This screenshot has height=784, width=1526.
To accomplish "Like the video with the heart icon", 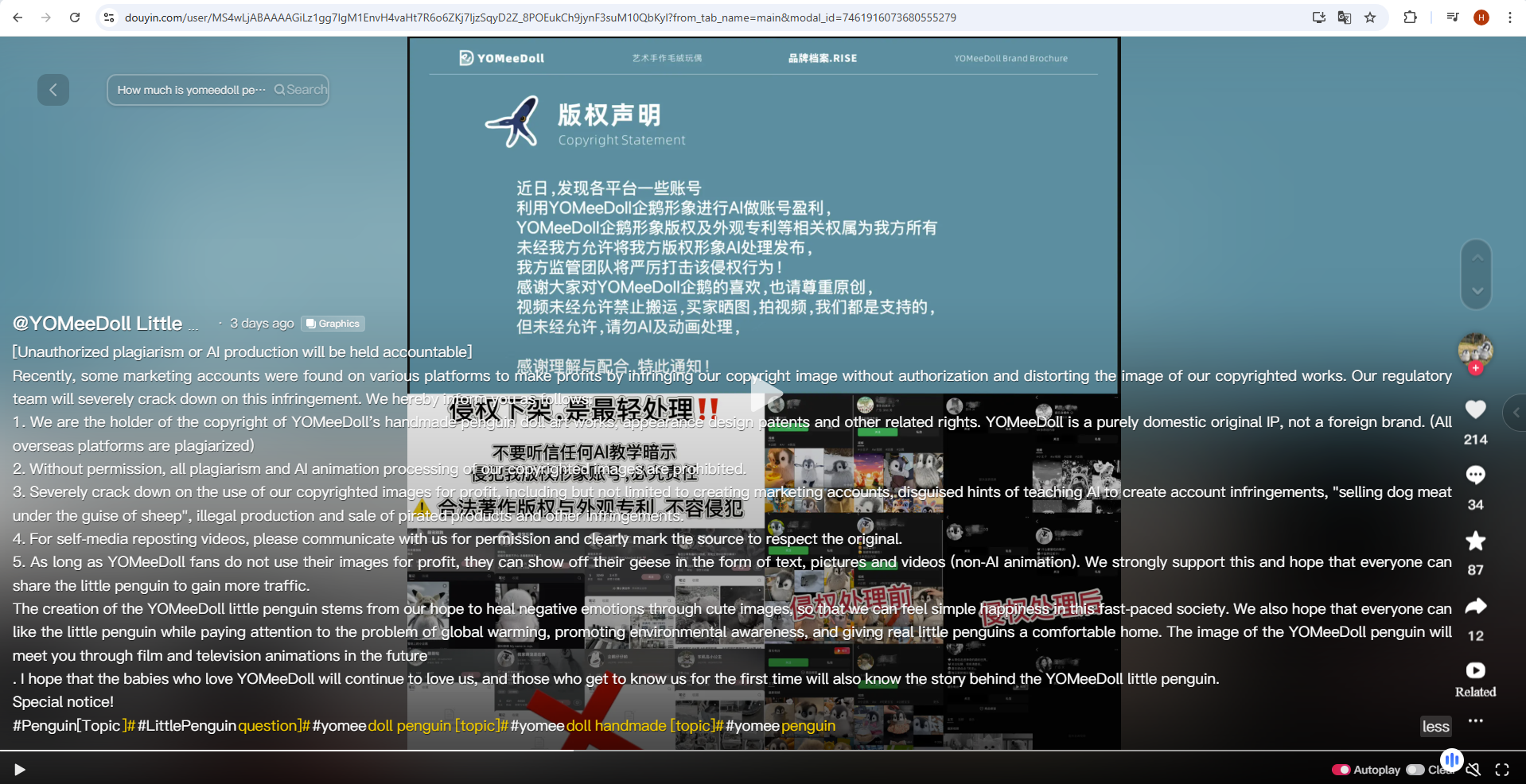I will 1475,409.
